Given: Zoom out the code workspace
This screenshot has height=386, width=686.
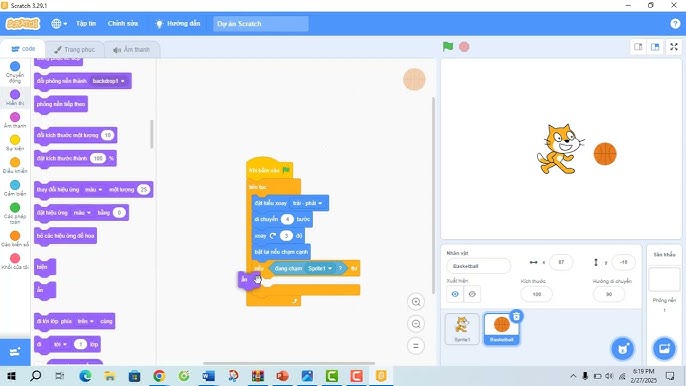Looking at the screenshot, I should 416,324.
